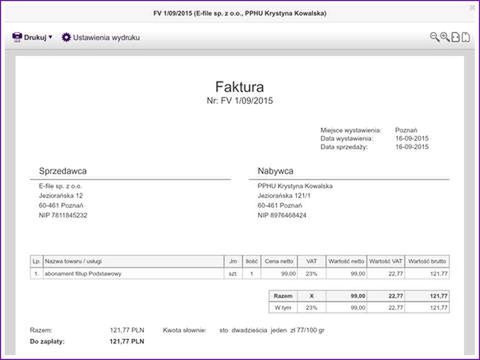Screen dimensions: 480x360
Task: Click the Cena netto column header
Action: point(279,261)
